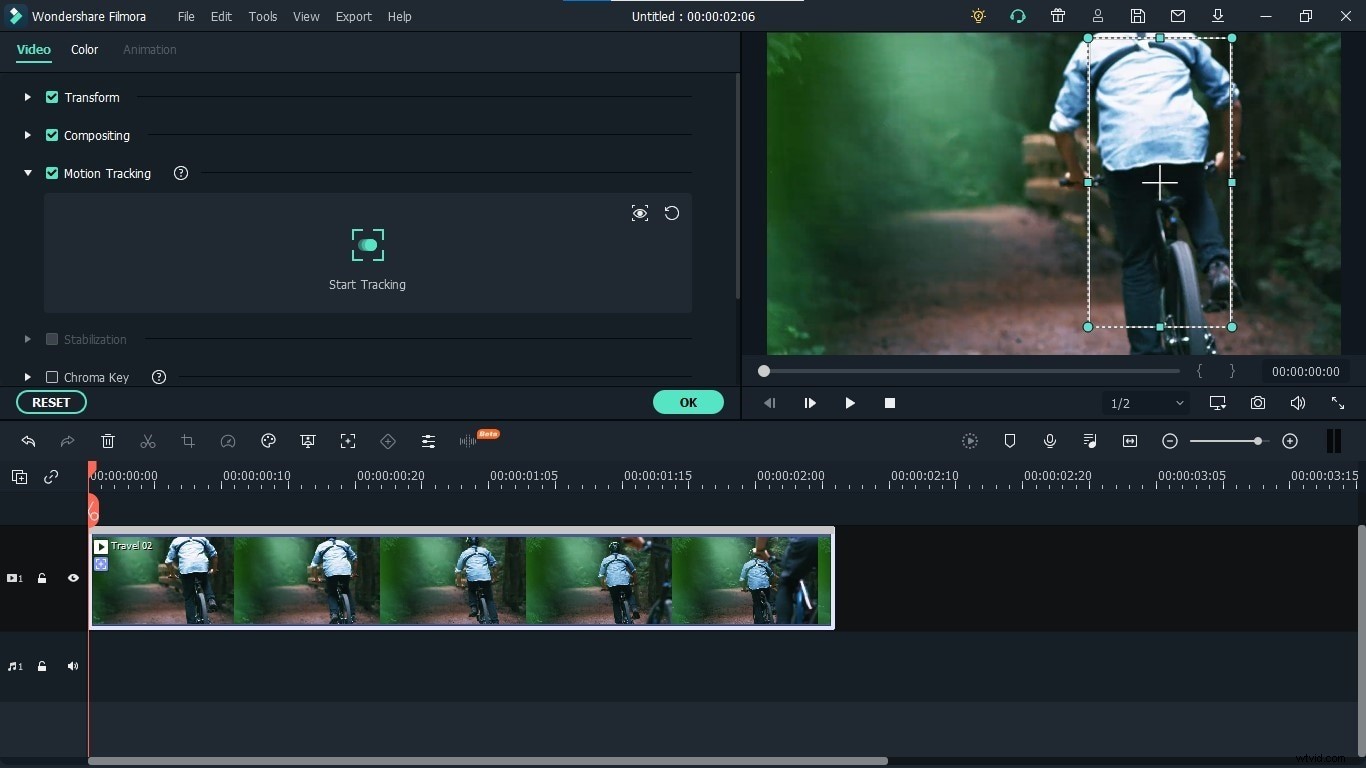Open the Color palette tool
The width and height of the screenshot is (1366, 768).
tap(268, 441)
